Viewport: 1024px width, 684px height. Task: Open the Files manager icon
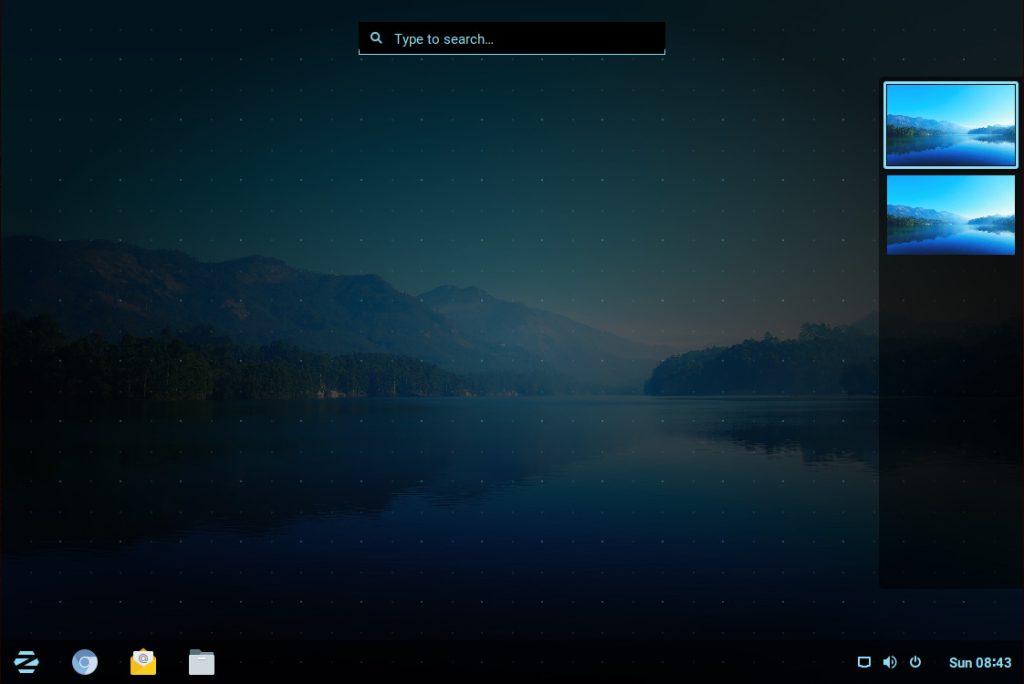(x=202, y=662)
